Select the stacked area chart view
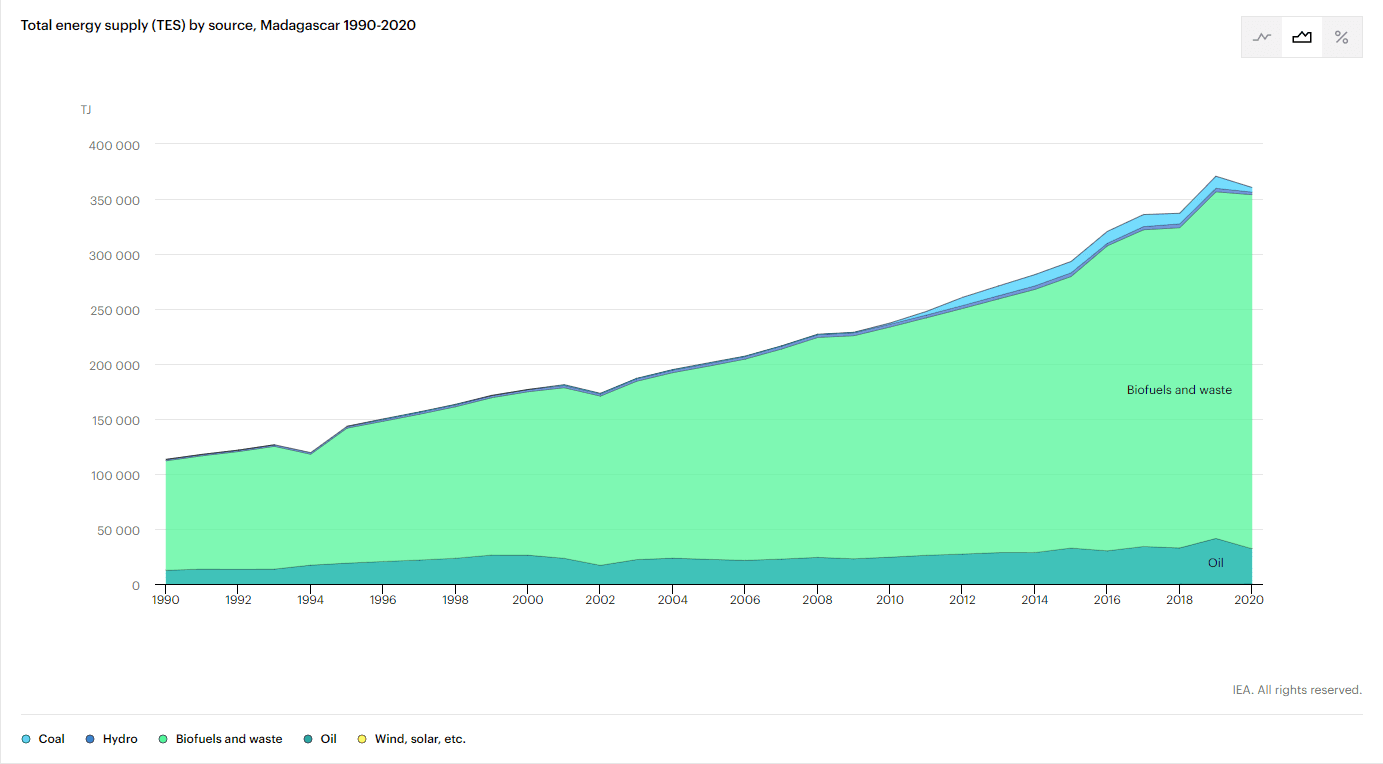Screen dimensions: 1383x764 point(1302,38)
